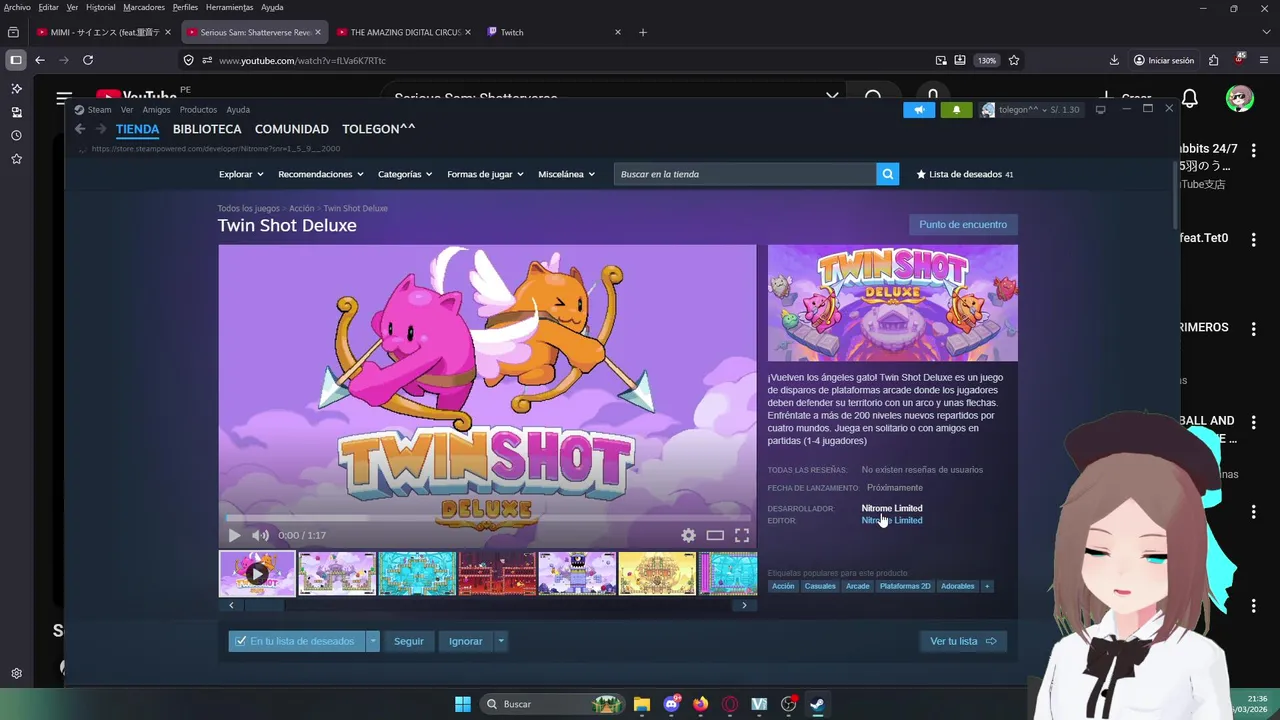The image size is (1280, 720).
Task: Bookmark this page with the star icon
Action: (x=1014, y=60)
